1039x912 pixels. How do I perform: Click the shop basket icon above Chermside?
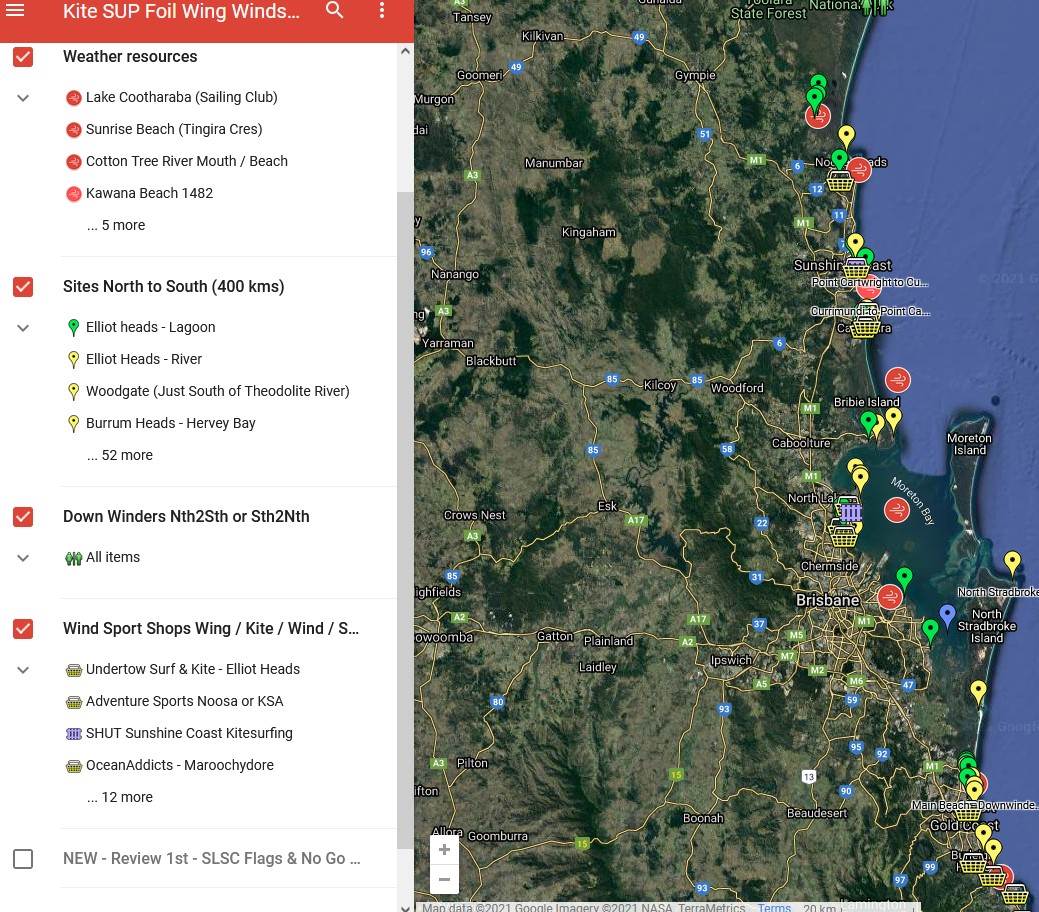tap(844, 535)
